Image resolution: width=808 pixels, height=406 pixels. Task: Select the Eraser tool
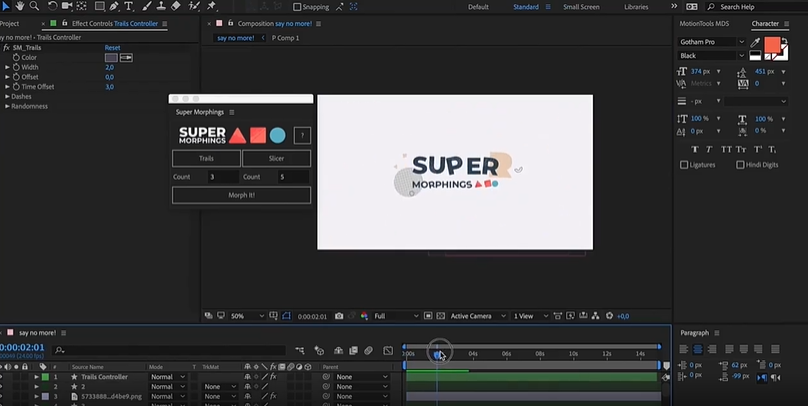click(x=176, y=6)
